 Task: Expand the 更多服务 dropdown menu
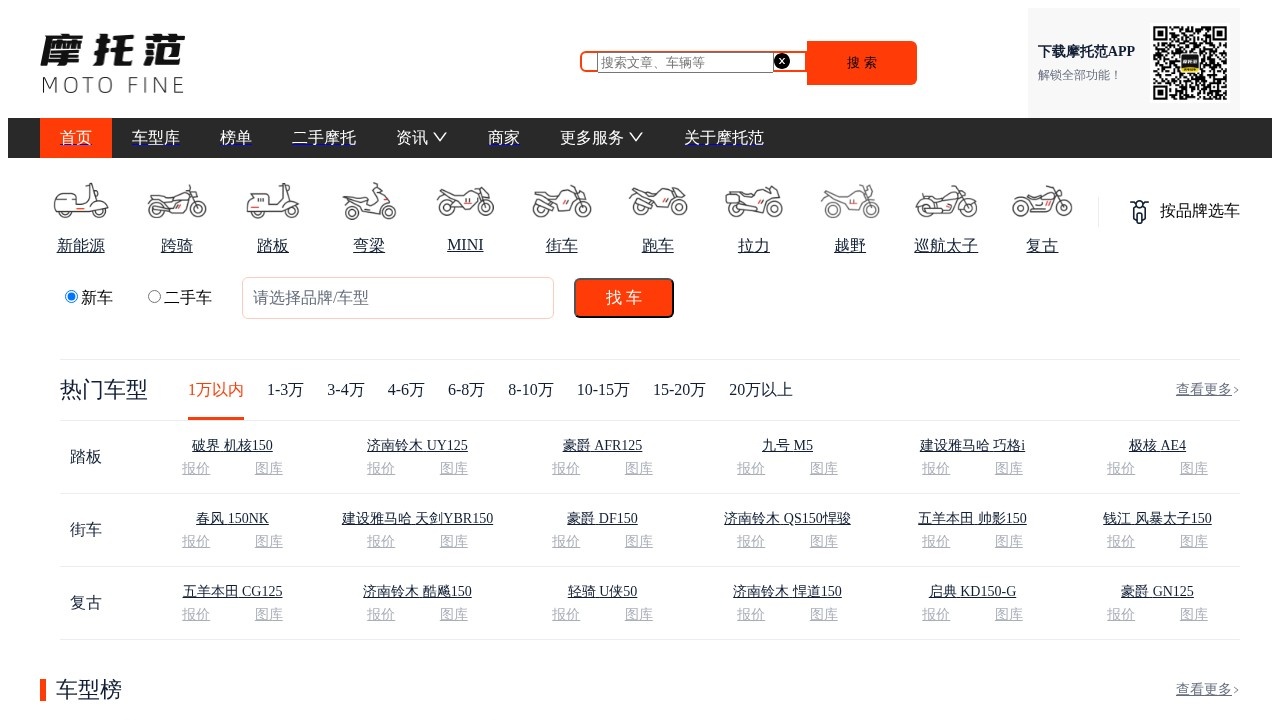601,138
